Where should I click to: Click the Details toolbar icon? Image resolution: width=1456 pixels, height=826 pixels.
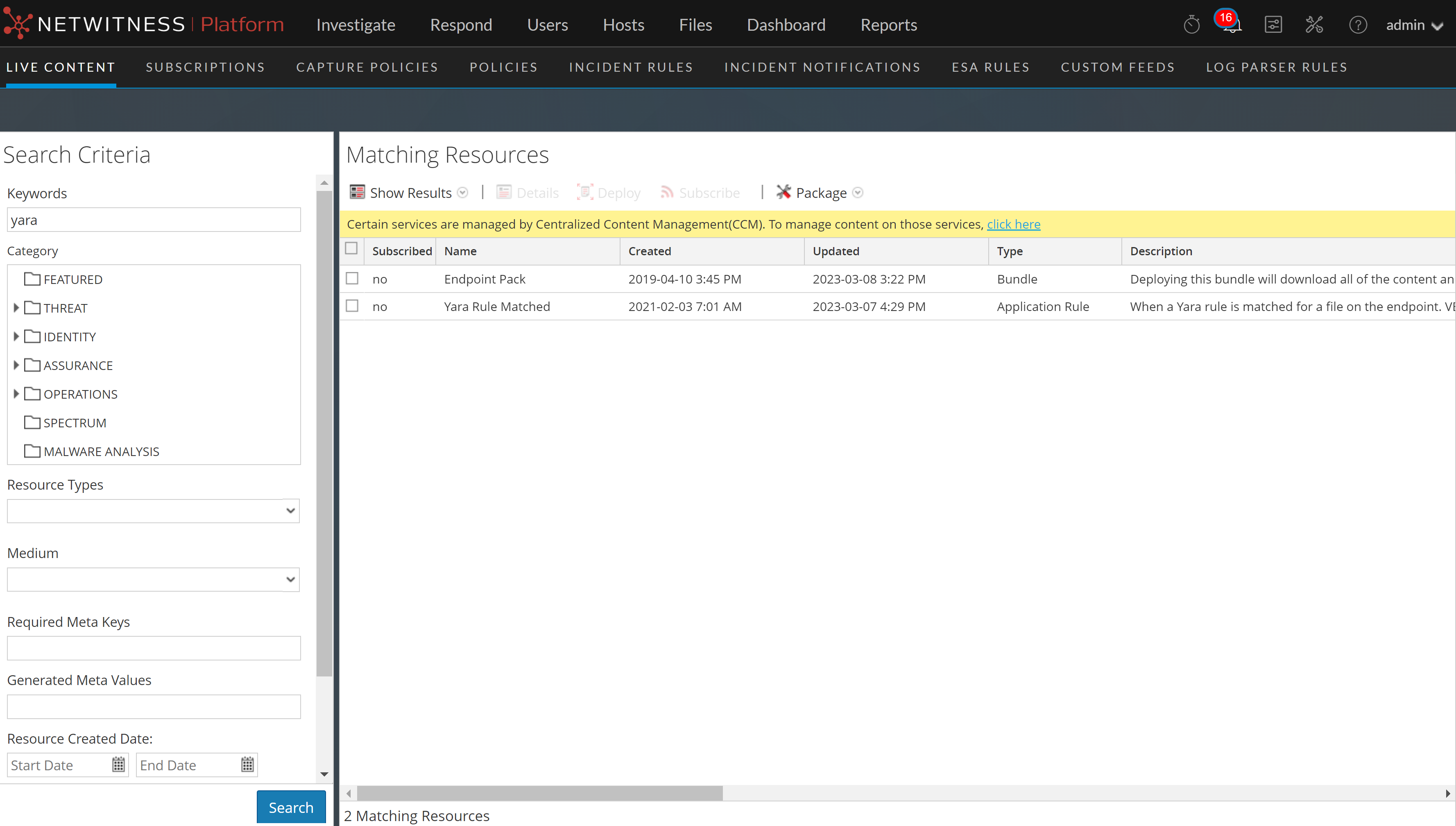(503, 192)
